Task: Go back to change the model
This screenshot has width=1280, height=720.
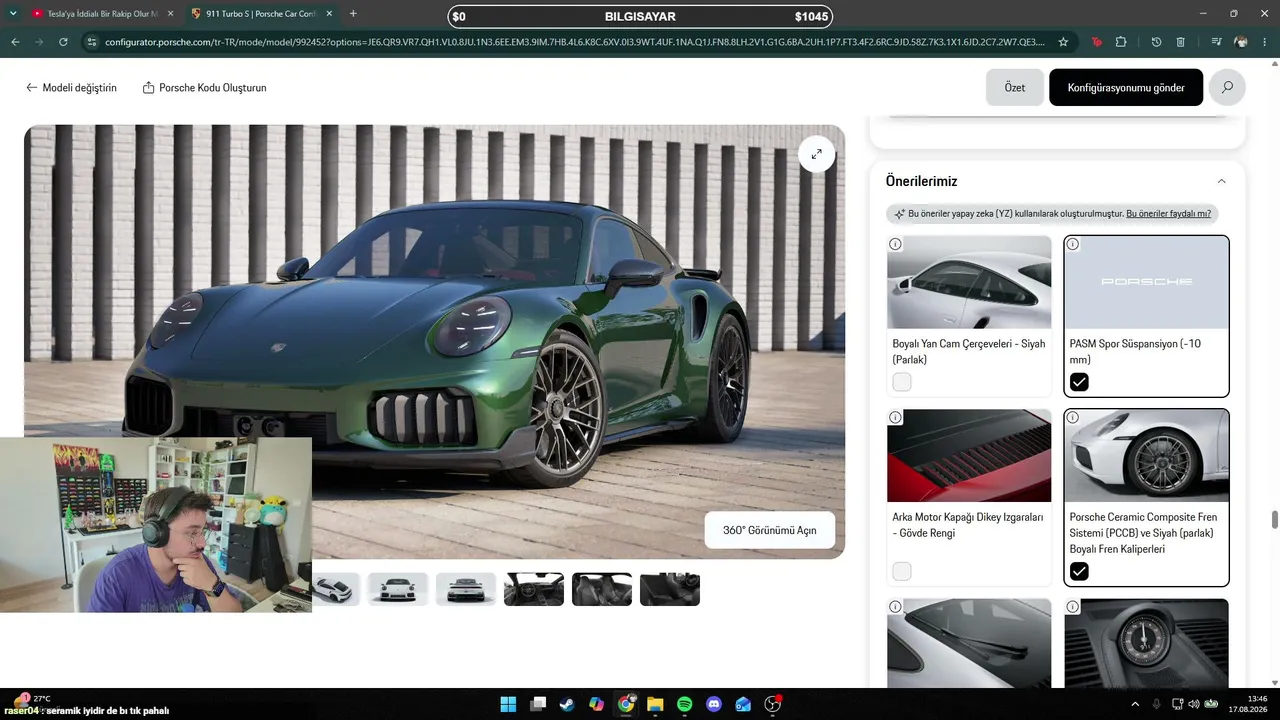Action: (71, 88)
